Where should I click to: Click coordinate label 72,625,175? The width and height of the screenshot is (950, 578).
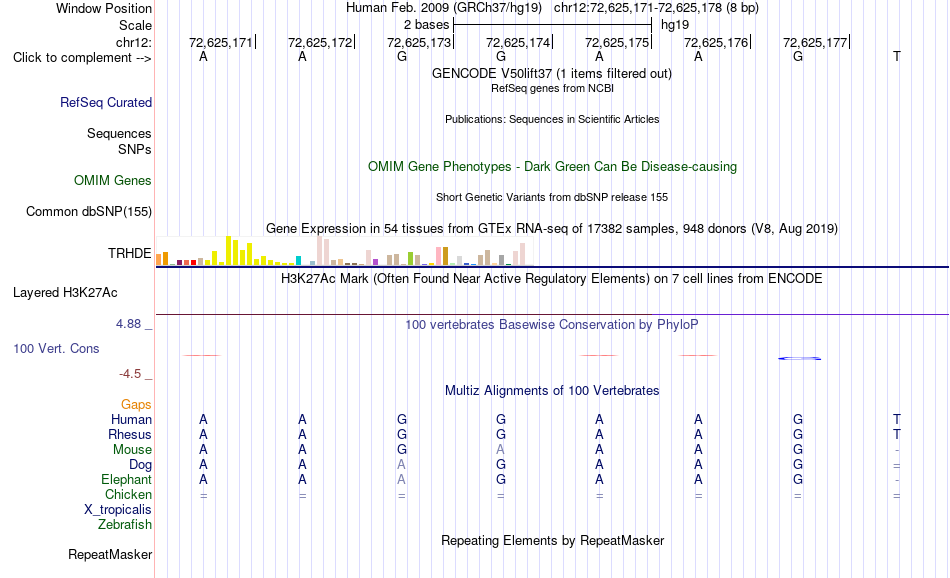coord(617,42)
